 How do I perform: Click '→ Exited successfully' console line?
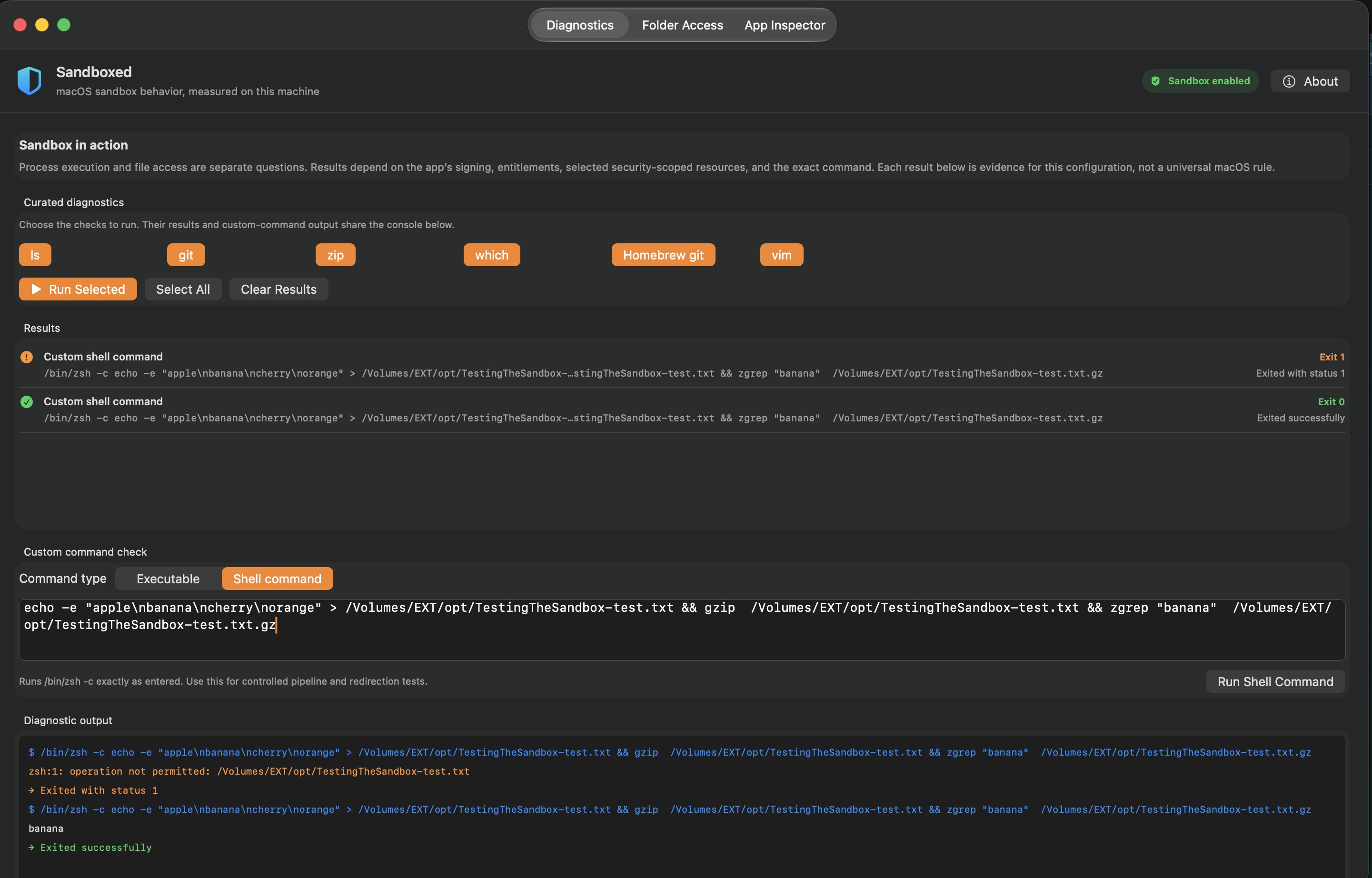point(90,847)
